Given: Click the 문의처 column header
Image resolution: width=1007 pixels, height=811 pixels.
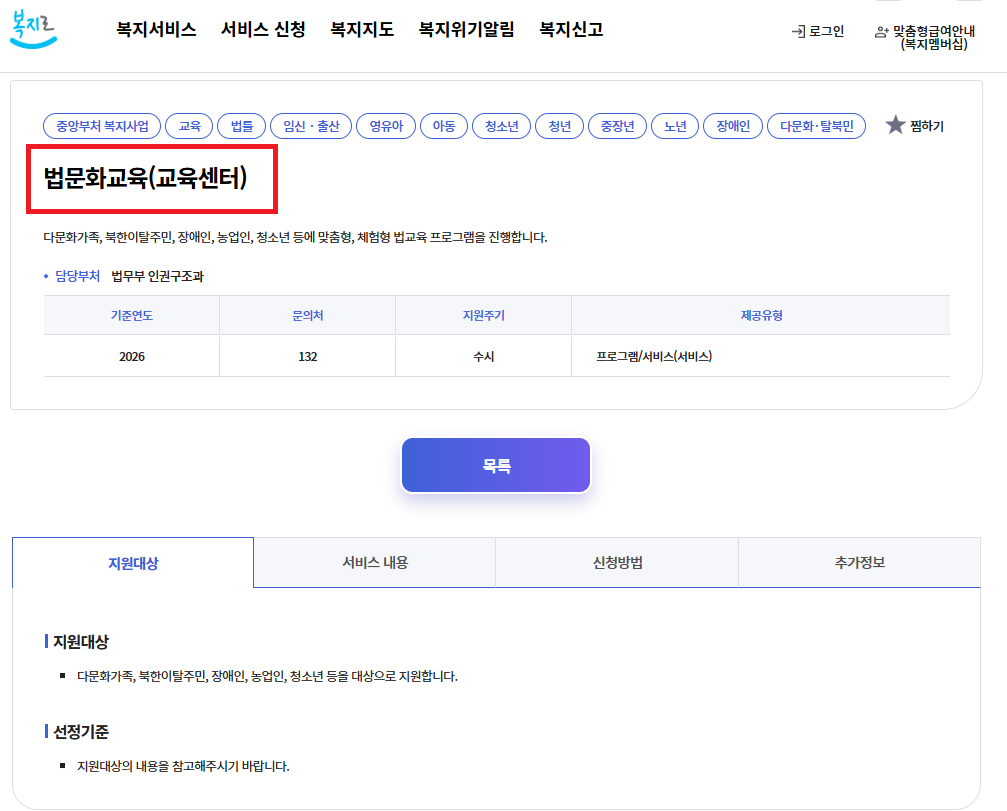Looking at the screenshot, I should pos(308,315).
